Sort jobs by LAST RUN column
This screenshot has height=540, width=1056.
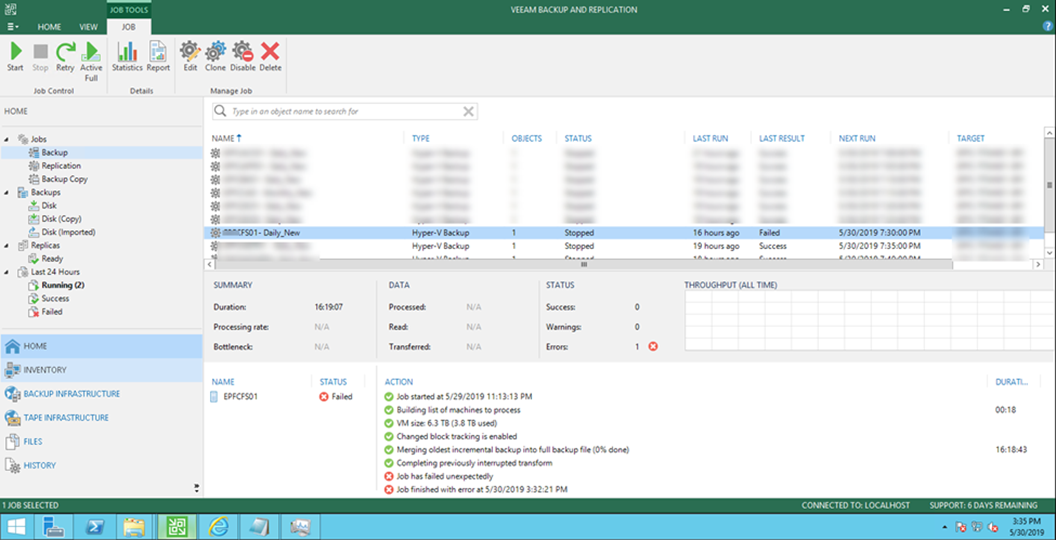[x=711, y=138]
